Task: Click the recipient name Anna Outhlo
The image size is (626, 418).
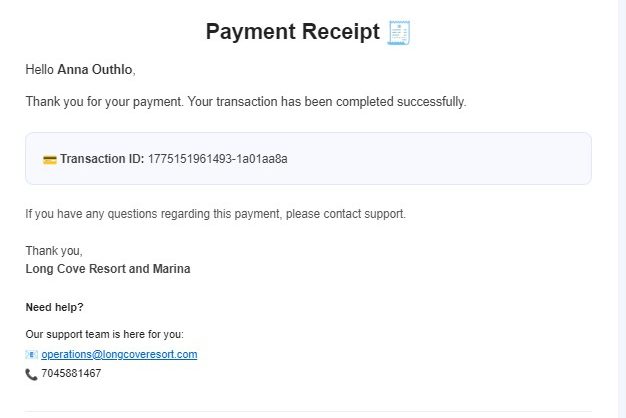Action: pyautogui.click(x=95, y=69)
